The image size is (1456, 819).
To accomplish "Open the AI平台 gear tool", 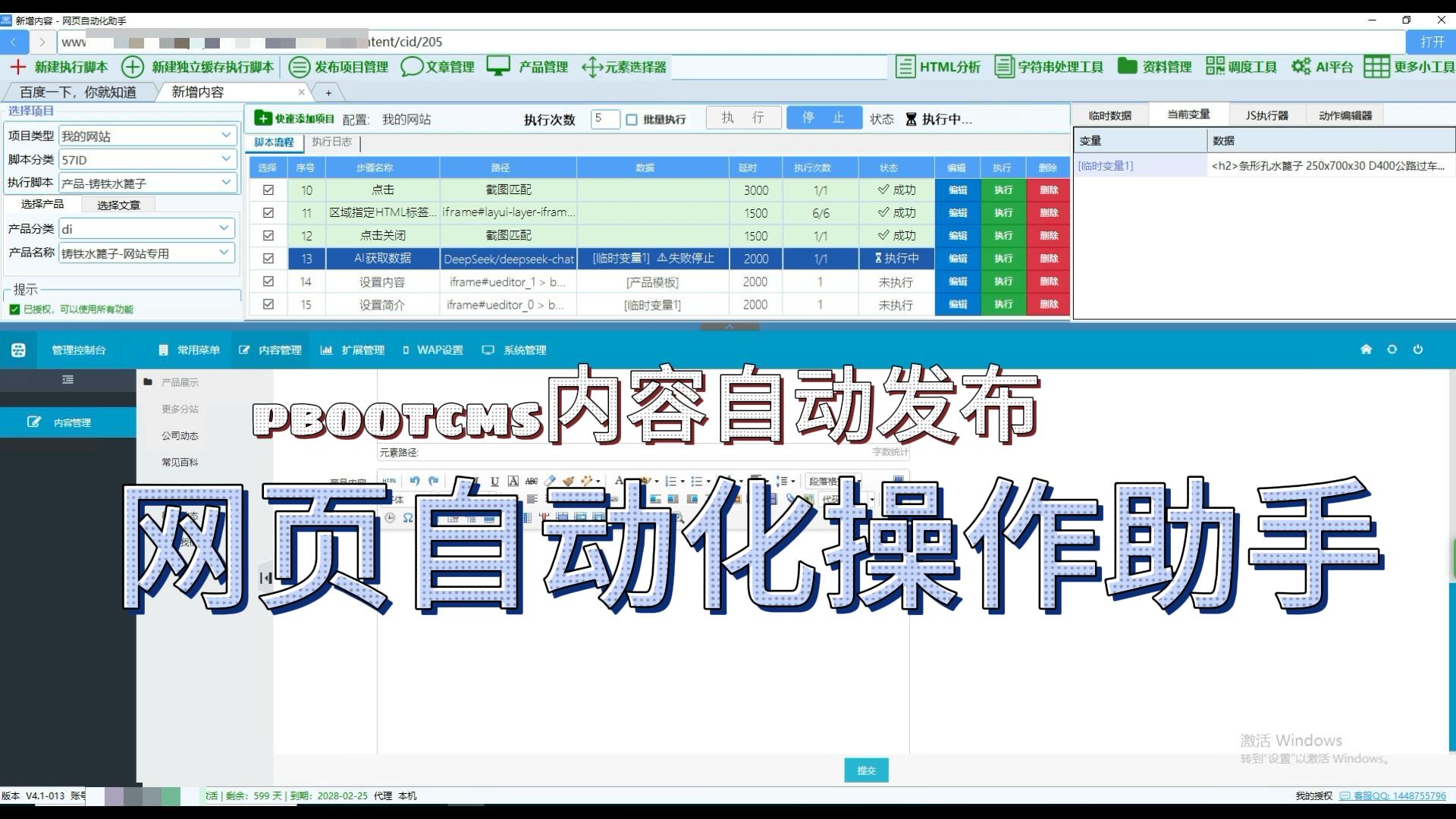I will click(x=1322, y=67).
